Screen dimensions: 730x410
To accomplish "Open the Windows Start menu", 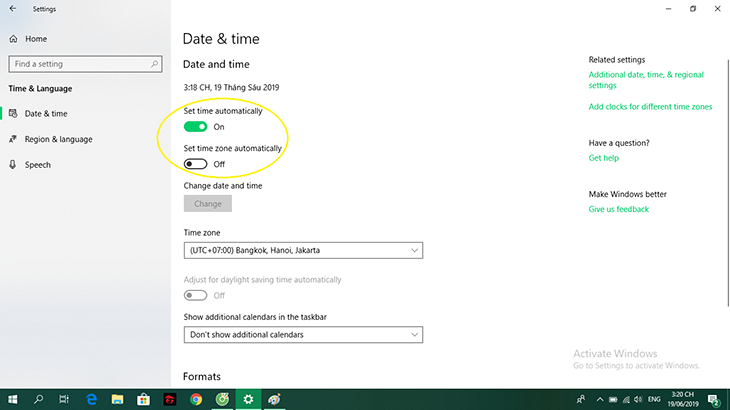I will point(12,399).
